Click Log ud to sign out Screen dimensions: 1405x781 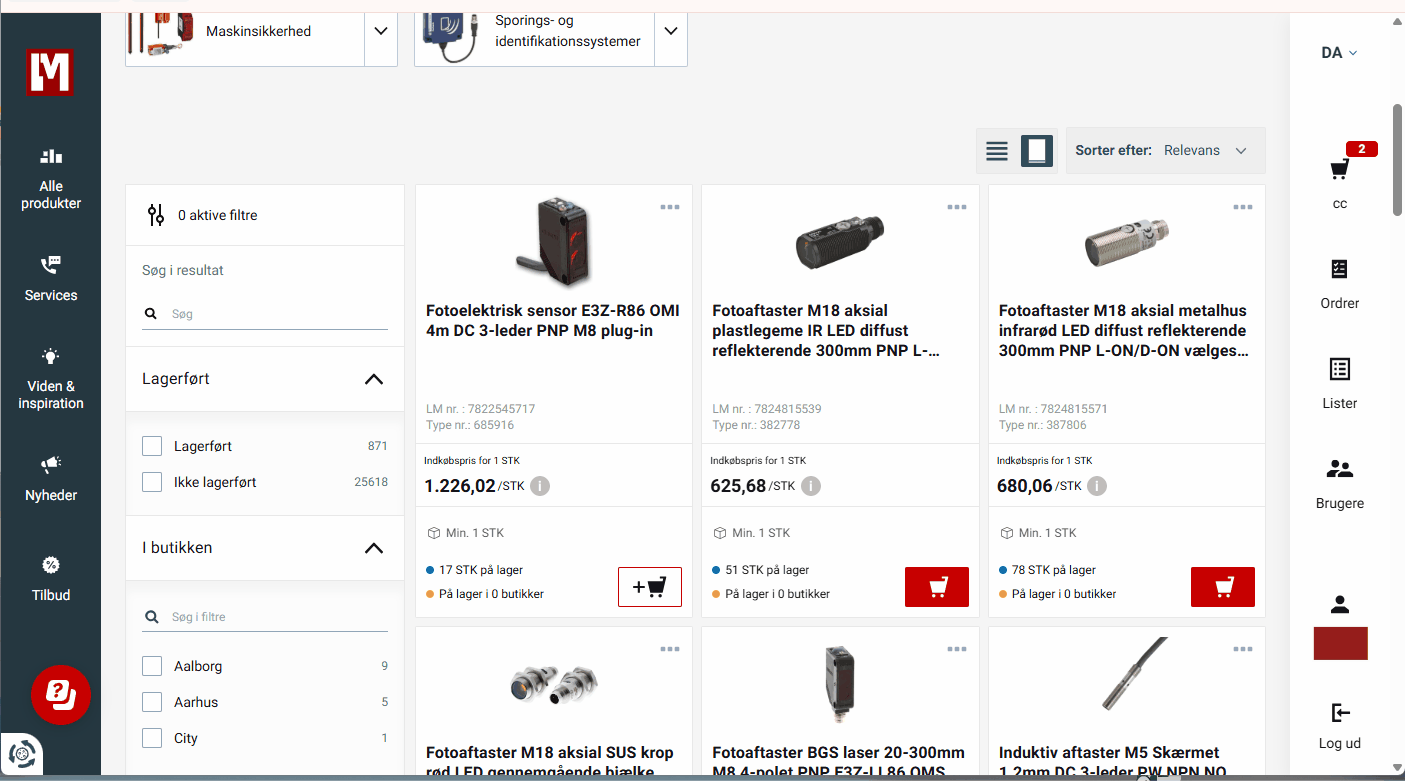(1339, 726)
